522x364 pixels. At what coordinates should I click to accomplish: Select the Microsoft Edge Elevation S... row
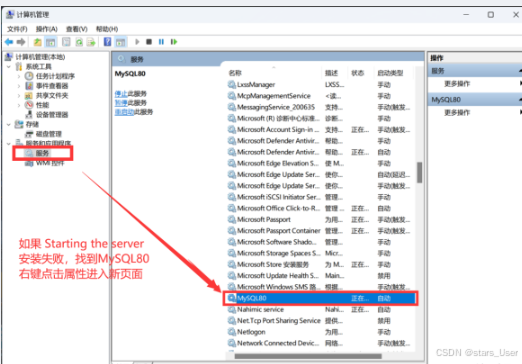click(x=321, y=163)
